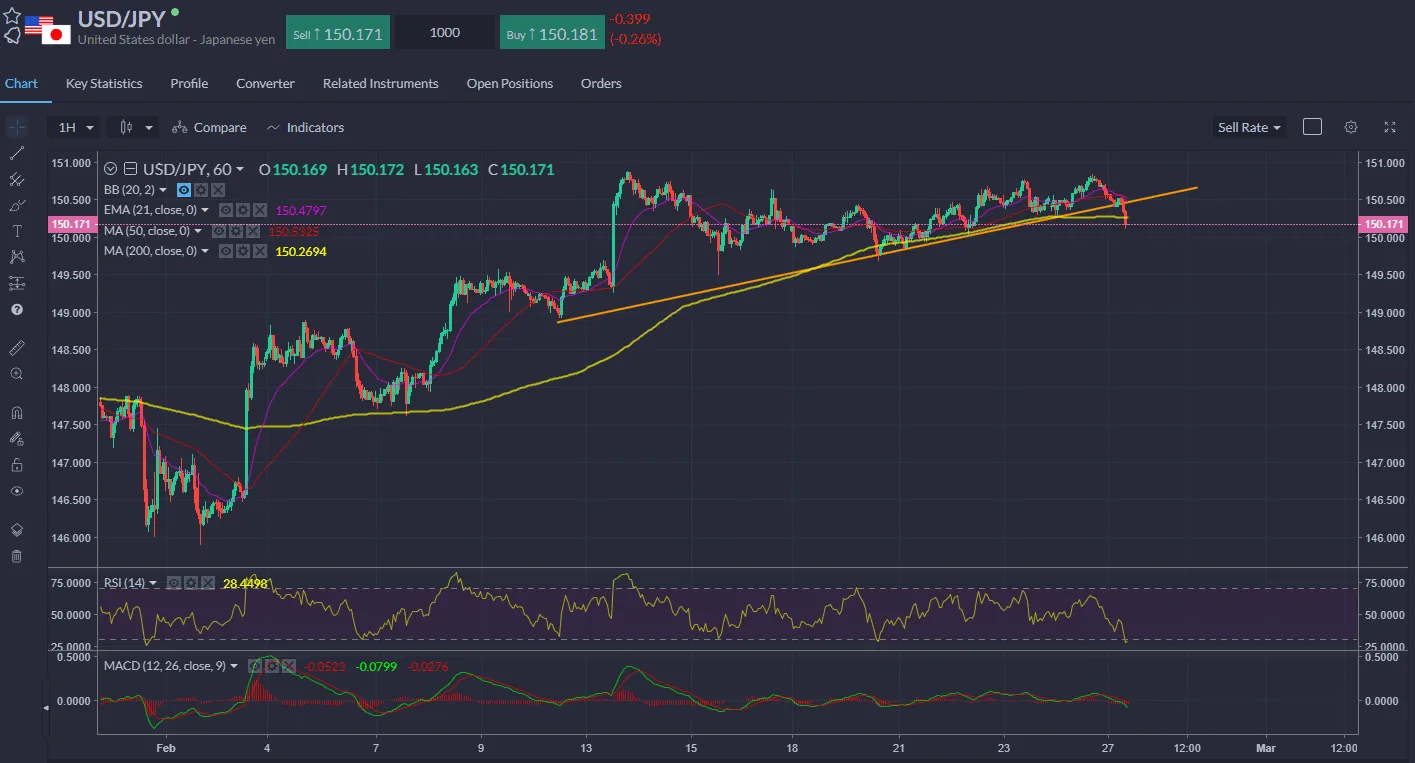Open the Indicators list
Viewport: 1415px width, 763px height.
click(x=305, y=128)
